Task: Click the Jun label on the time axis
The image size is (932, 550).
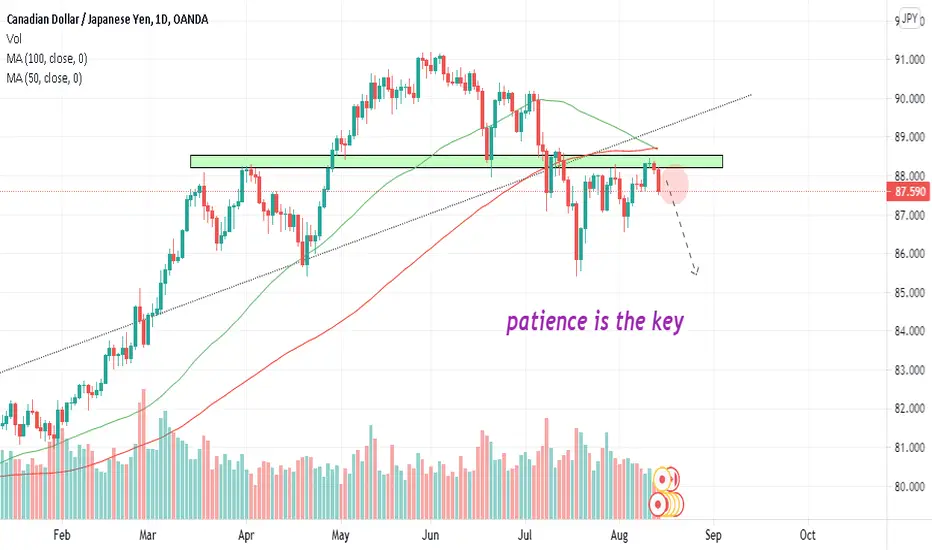Action: [x=430, y=535]
